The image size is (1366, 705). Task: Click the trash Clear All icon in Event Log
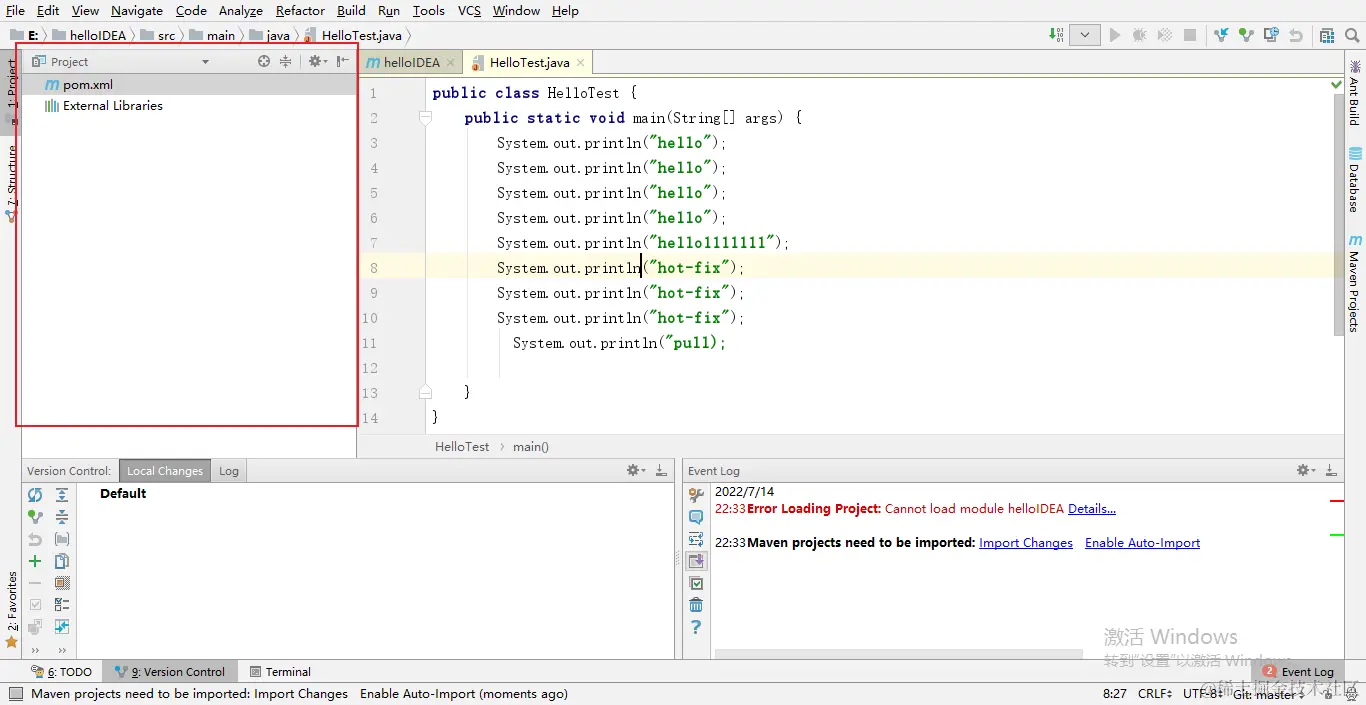tap(696, 605)
